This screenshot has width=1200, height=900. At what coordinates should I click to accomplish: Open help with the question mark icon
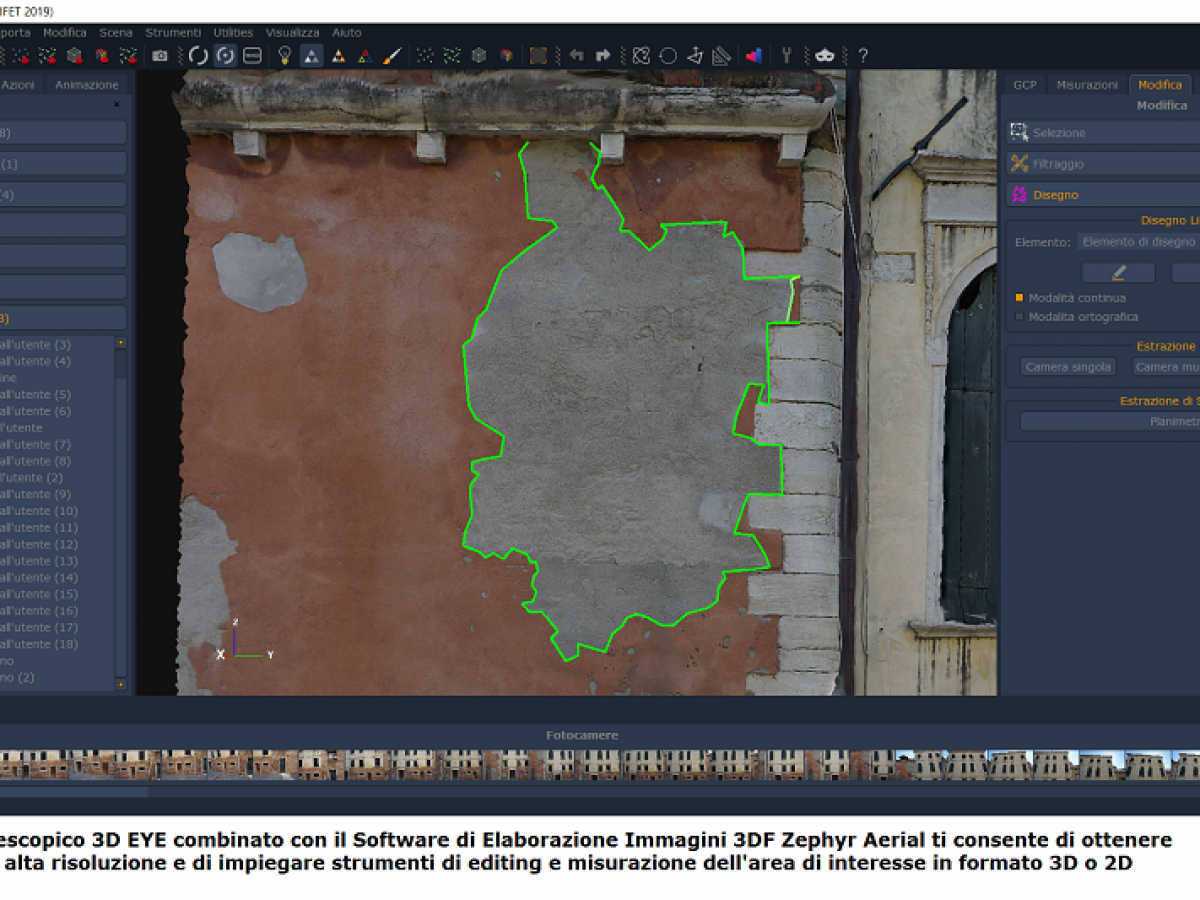(863, 55)
